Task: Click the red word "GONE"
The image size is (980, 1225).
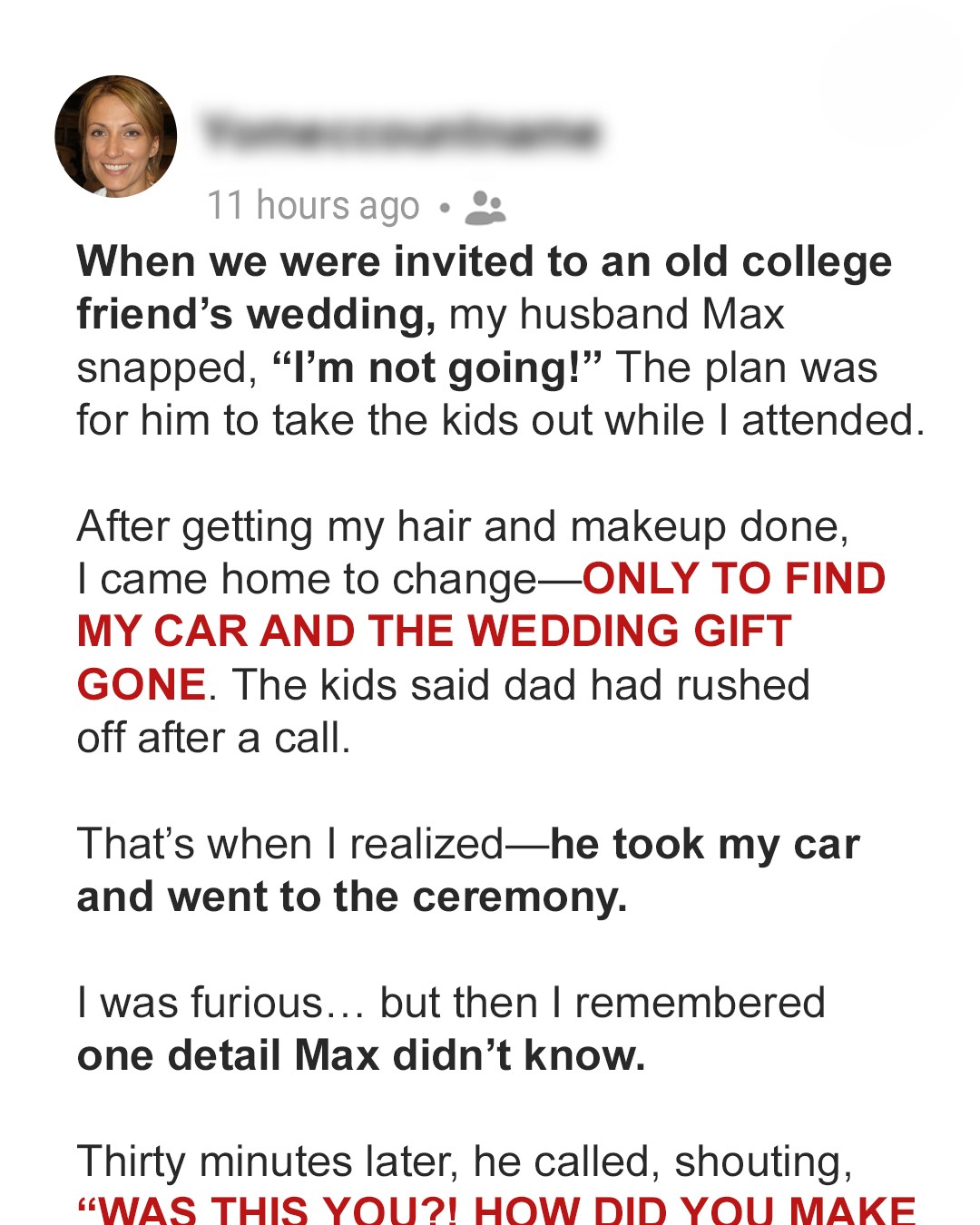Action: pos(142,685)
